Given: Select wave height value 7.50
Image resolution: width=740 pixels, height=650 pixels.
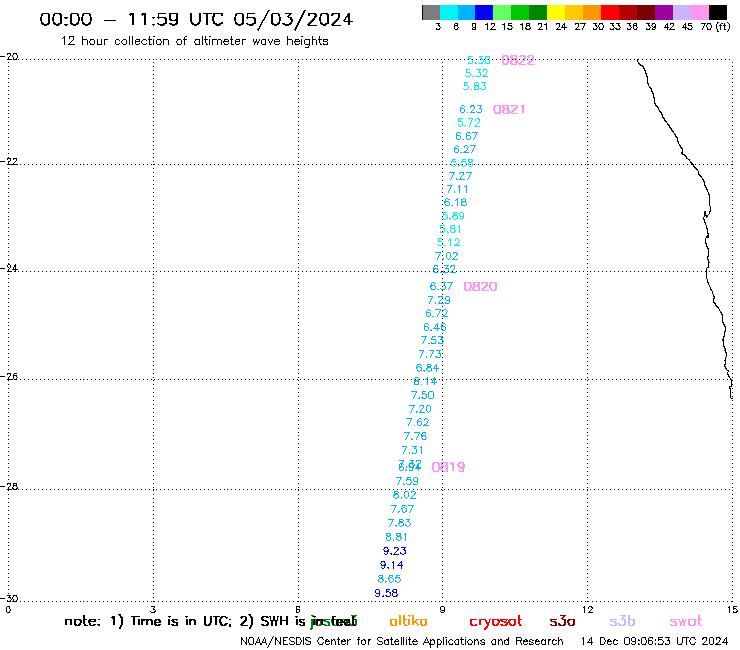Looking at the screenshot, I should (x=422, y=395).
